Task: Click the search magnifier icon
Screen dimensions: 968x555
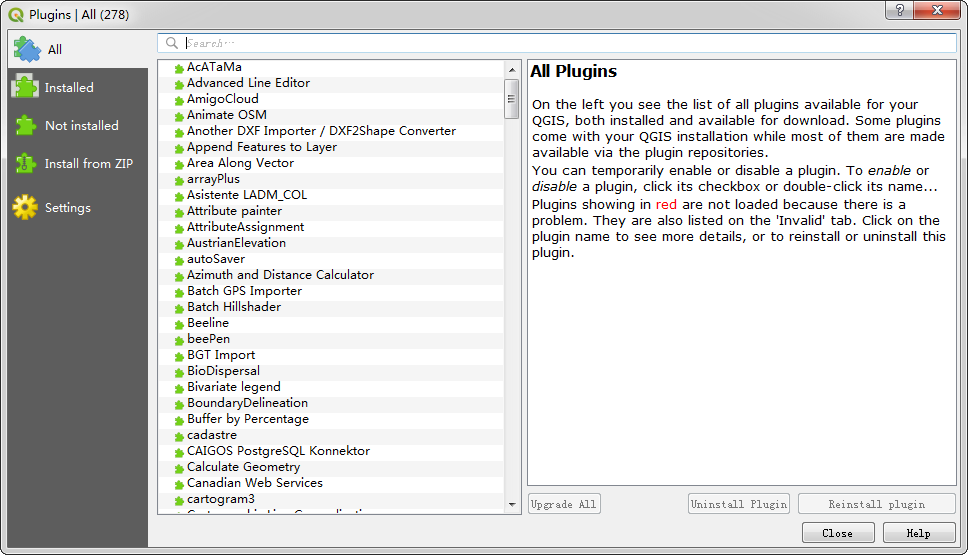Action: click(x=172, y=43)
